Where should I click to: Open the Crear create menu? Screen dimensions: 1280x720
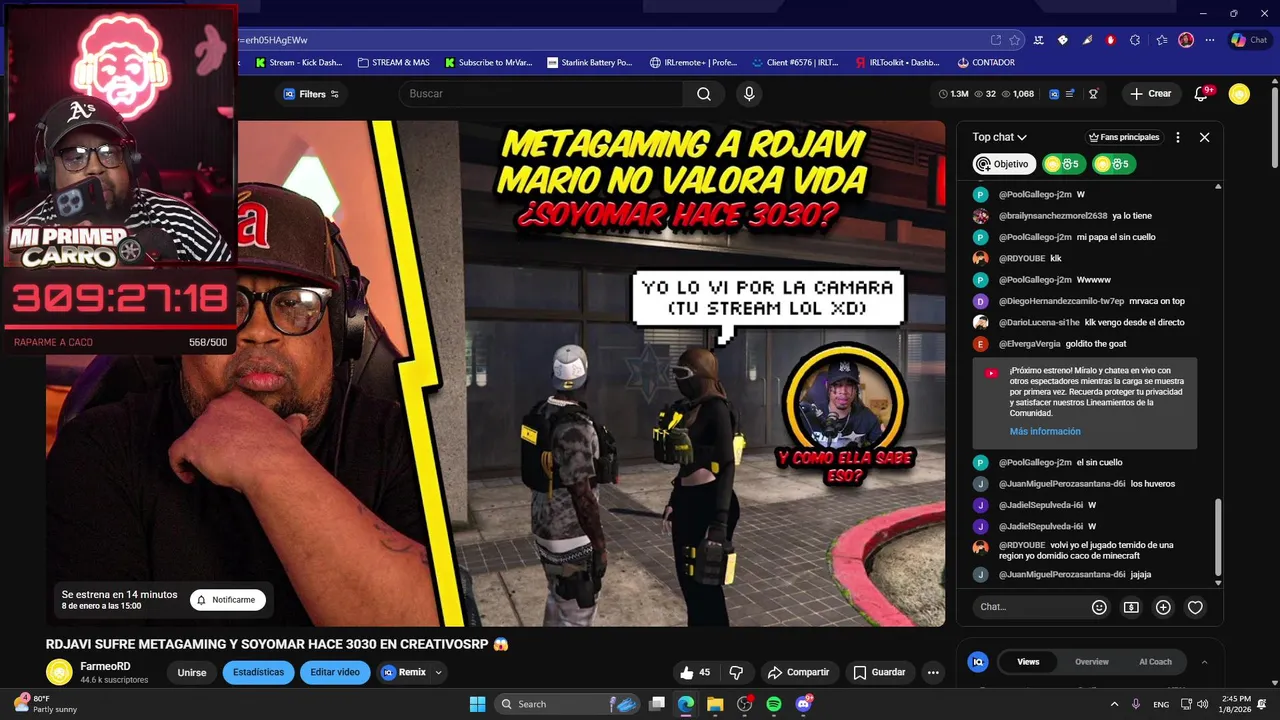pyautogui.click(x=1150, y=94)
